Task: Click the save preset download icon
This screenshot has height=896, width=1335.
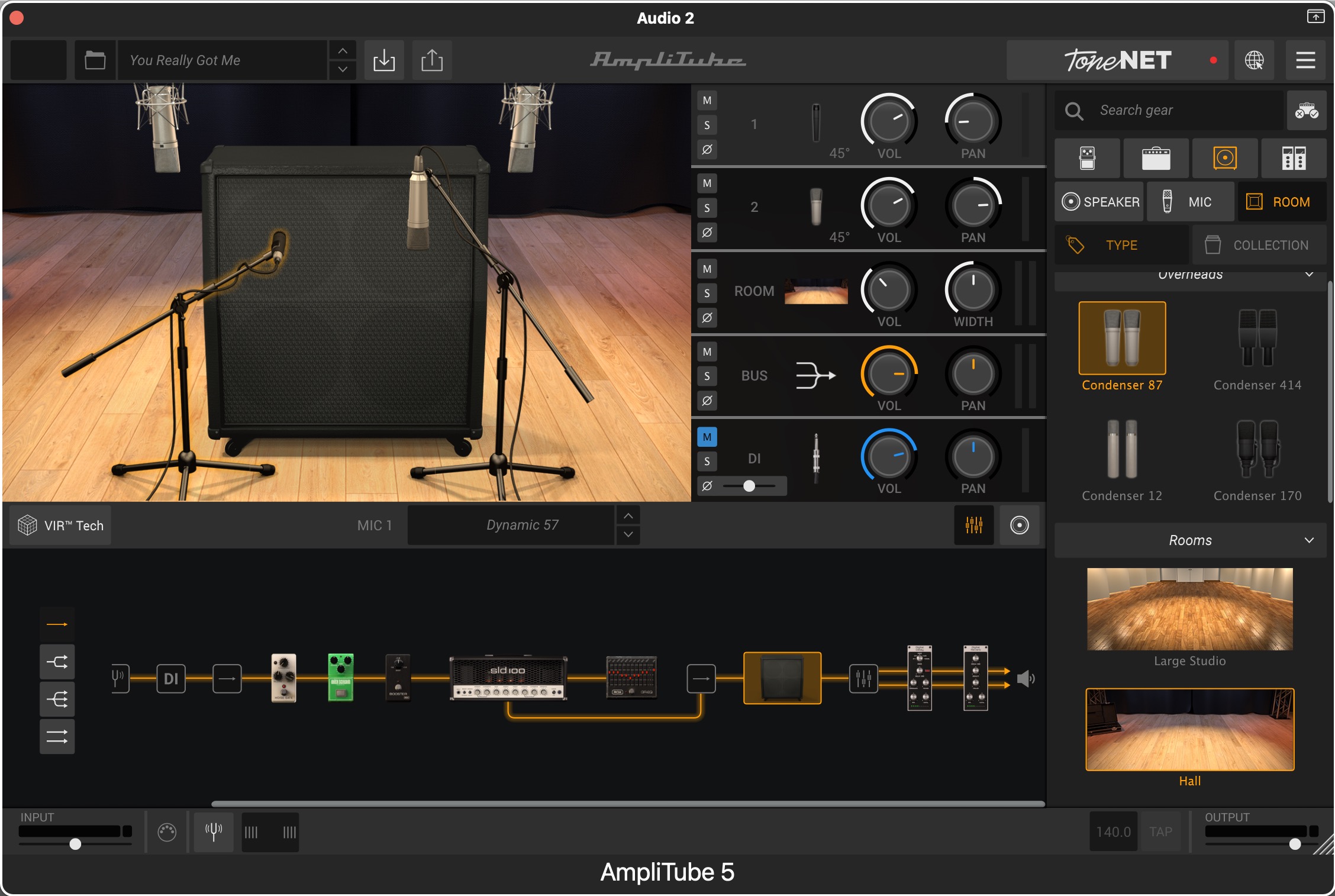Action: click(384, 60)
